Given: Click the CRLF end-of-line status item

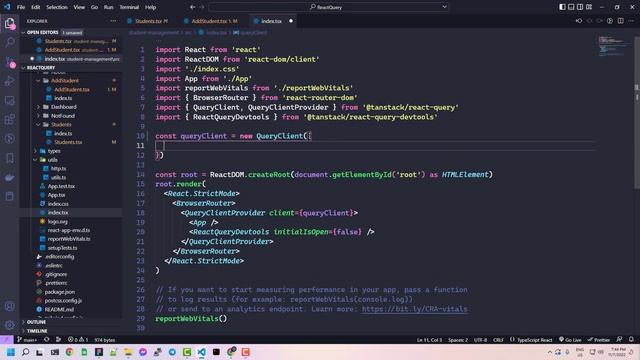Looking at the screenshot, I should [498, 340].
